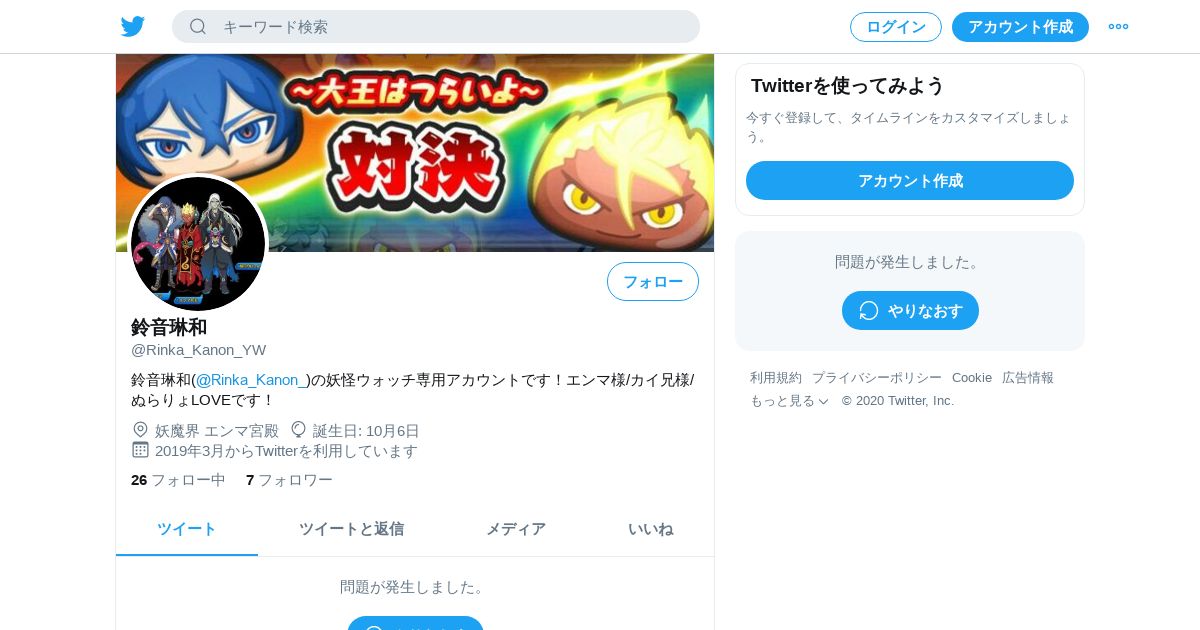Expand the もっと見る footer menu
The height and width of the screenshot is (630, 1200).
click(789, 401)
